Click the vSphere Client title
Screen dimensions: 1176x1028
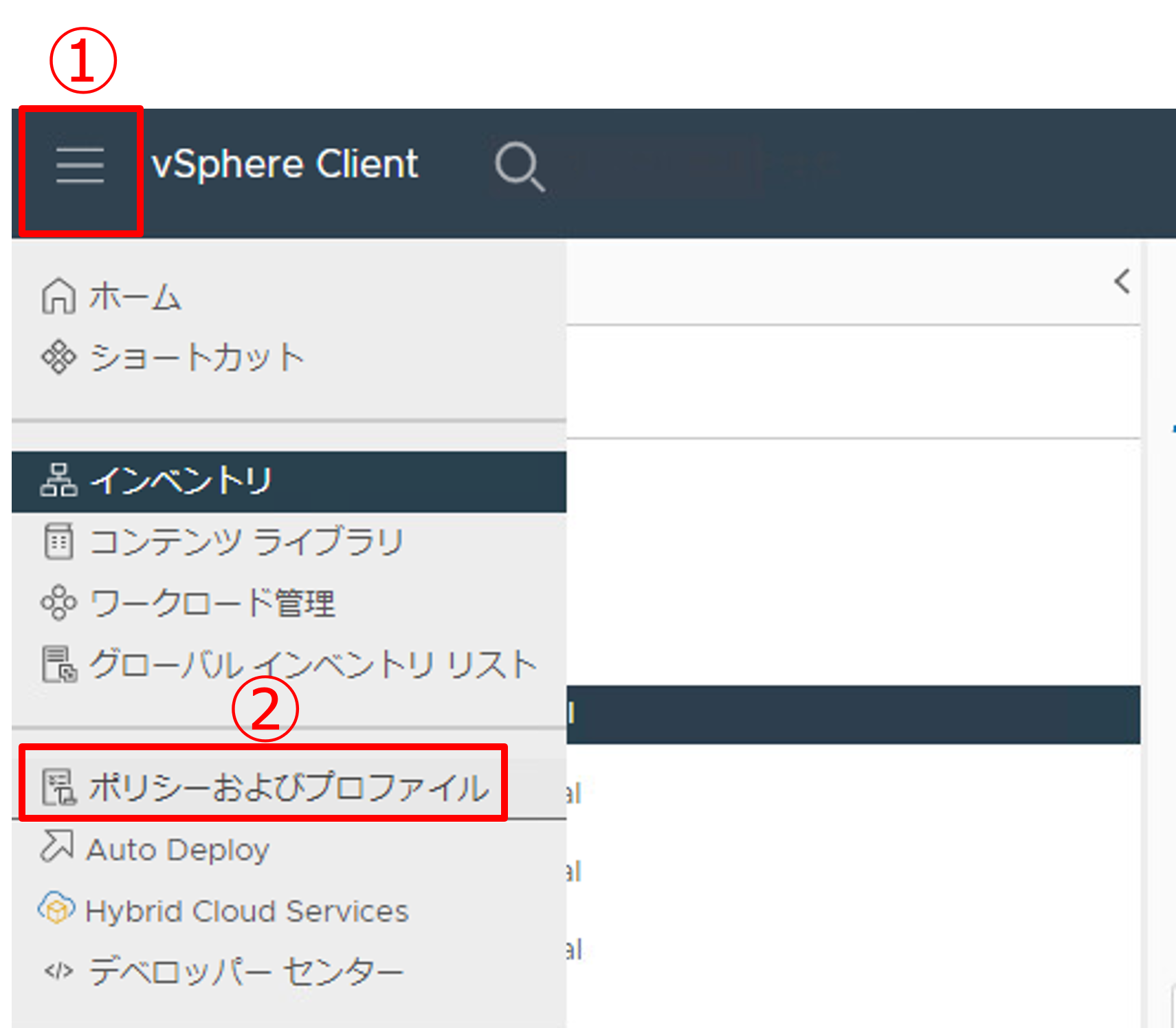coord(285,165)
